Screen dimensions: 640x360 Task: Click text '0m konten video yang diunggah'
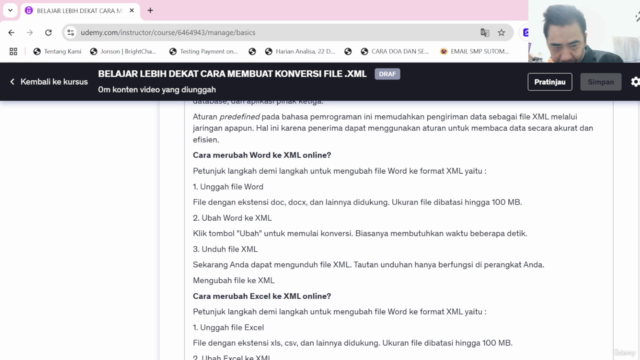157,89
